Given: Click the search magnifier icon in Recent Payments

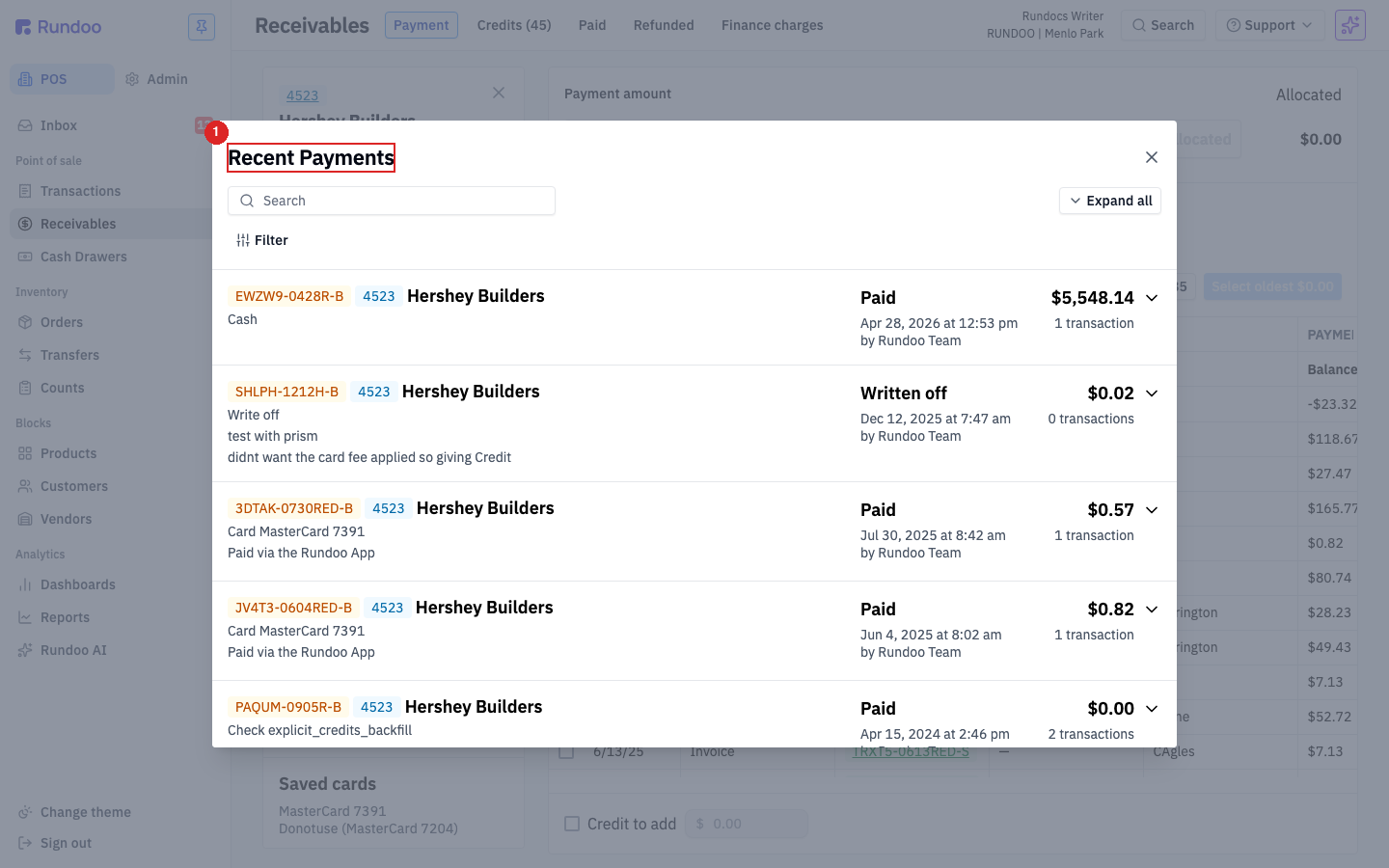Looking at the screenshot, I should (247, 201).
